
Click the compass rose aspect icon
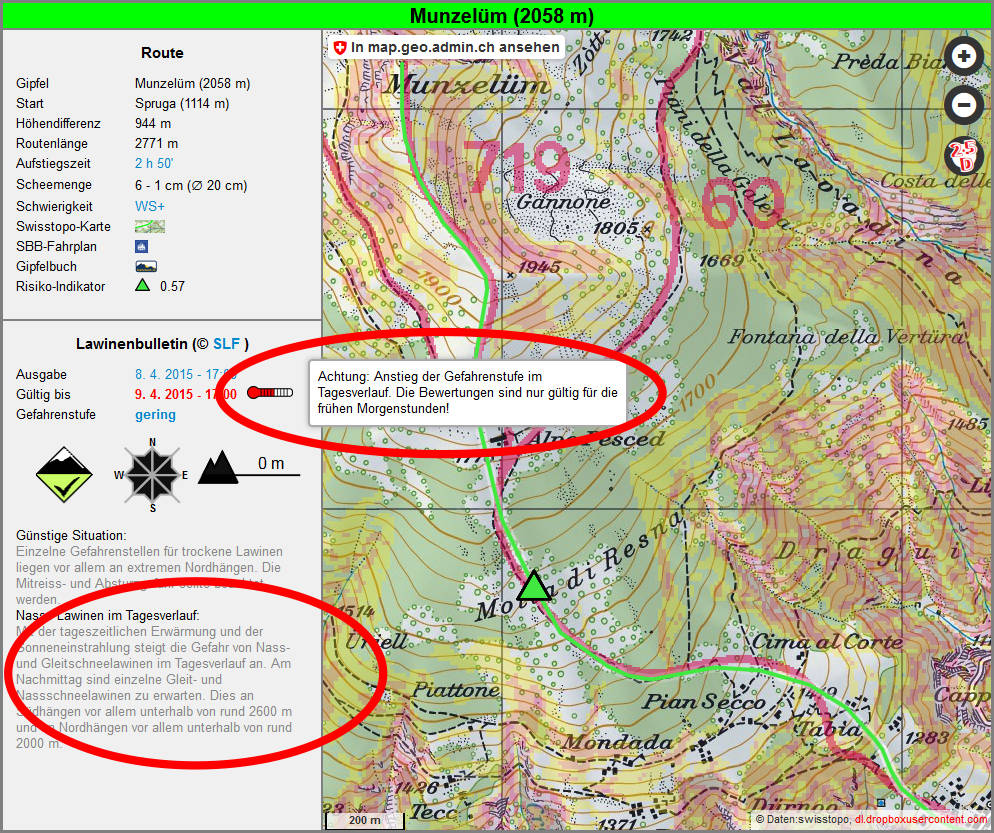coord(152,473)
